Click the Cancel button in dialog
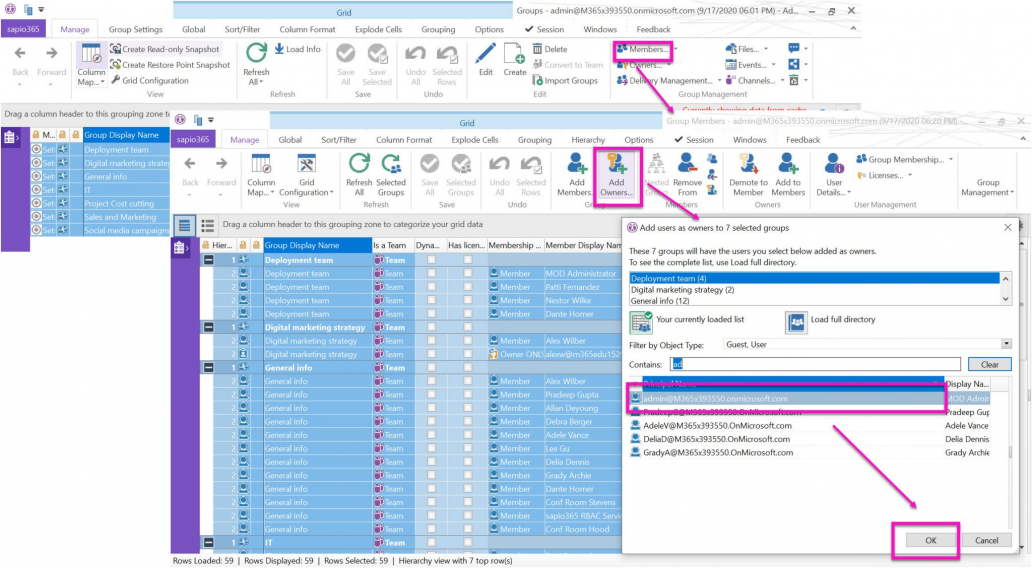The height and width of the screenshot is (568, 1032). coord(986,540)
